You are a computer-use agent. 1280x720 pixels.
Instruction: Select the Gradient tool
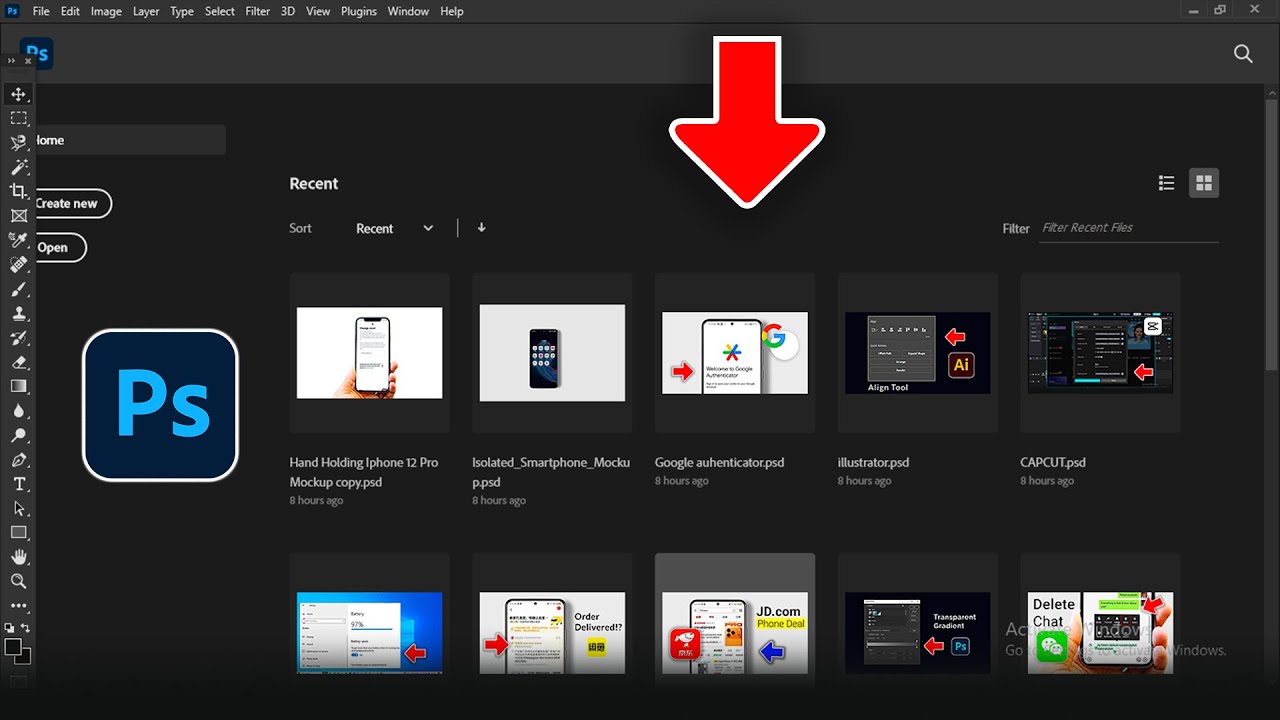(x=18, y=386)
